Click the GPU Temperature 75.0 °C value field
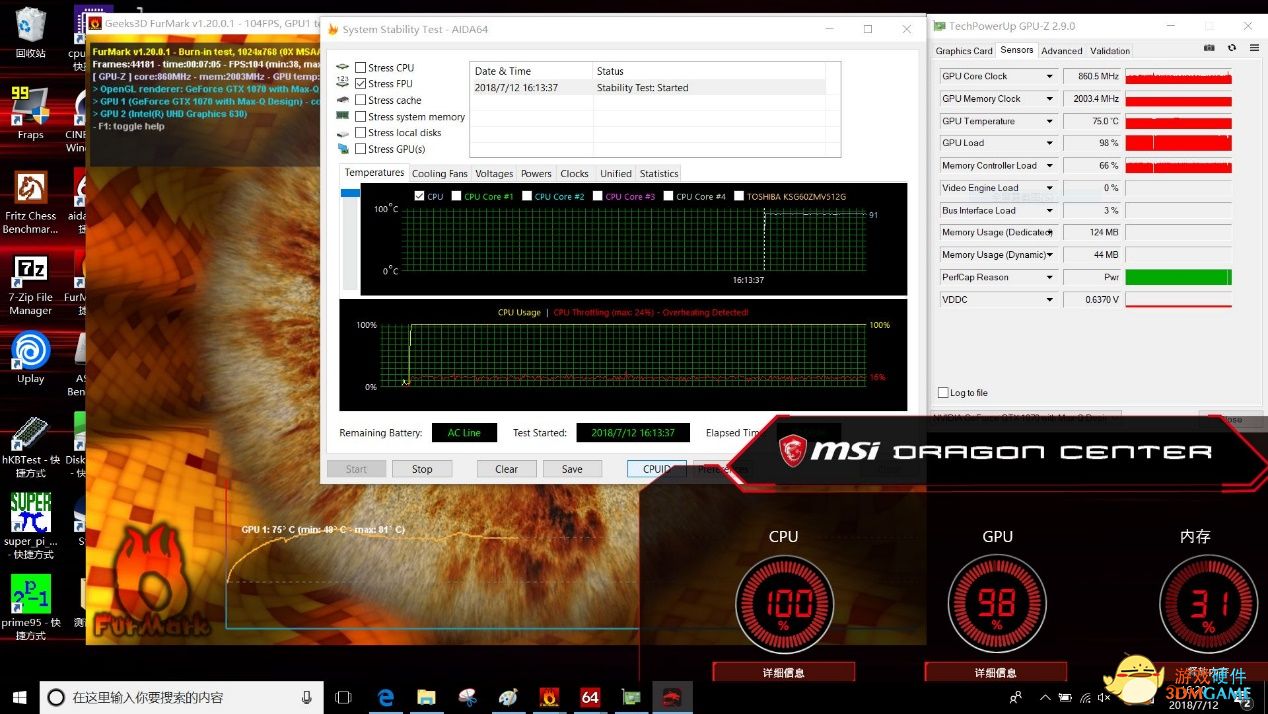Image resolution: width=1268 pixels, height=714 pixels. [x=1092, y=121]
